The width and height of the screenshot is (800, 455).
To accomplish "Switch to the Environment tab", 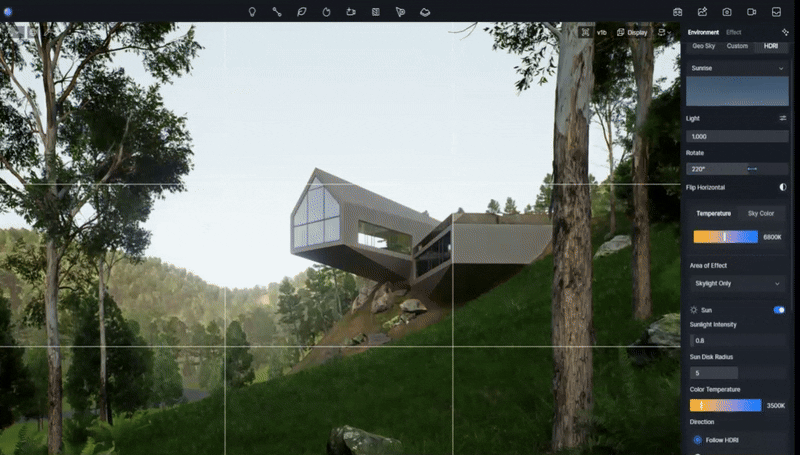I will (703, 32).
